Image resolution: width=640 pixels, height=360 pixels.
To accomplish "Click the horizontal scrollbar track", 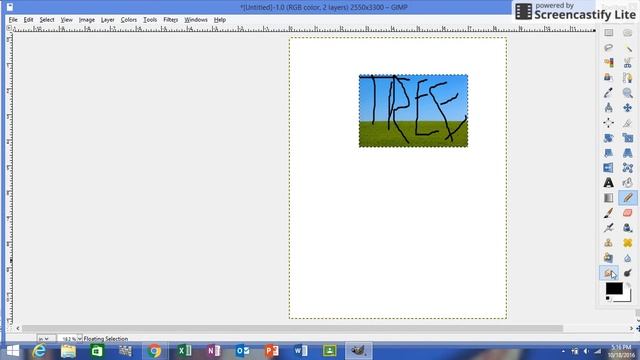I will tap(292, 328).
